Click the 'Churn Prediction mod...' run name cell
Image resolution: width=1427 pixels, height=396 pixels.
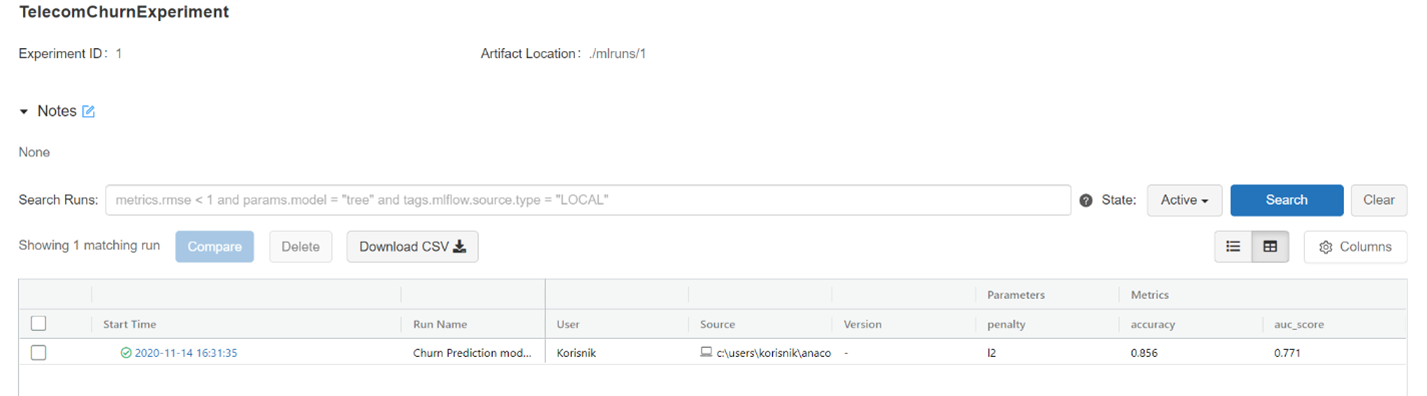(473, 353)
